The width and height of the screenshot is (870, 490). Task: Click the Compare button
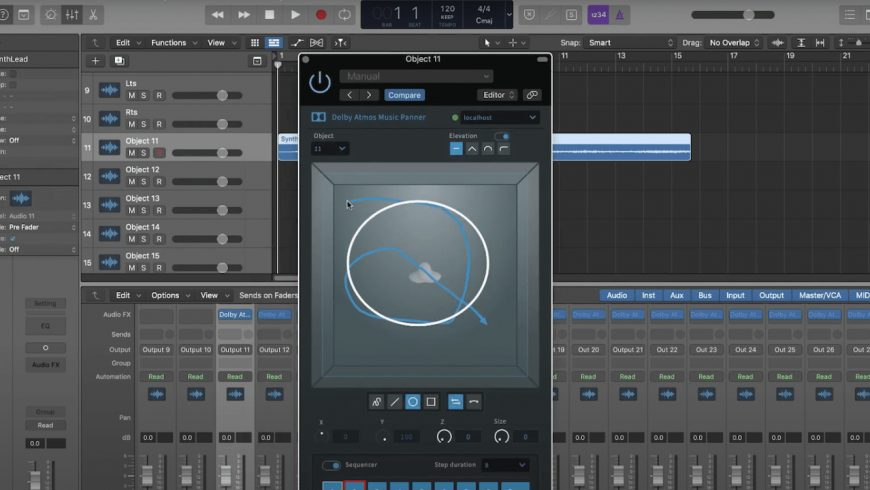[x=404, y=95]
